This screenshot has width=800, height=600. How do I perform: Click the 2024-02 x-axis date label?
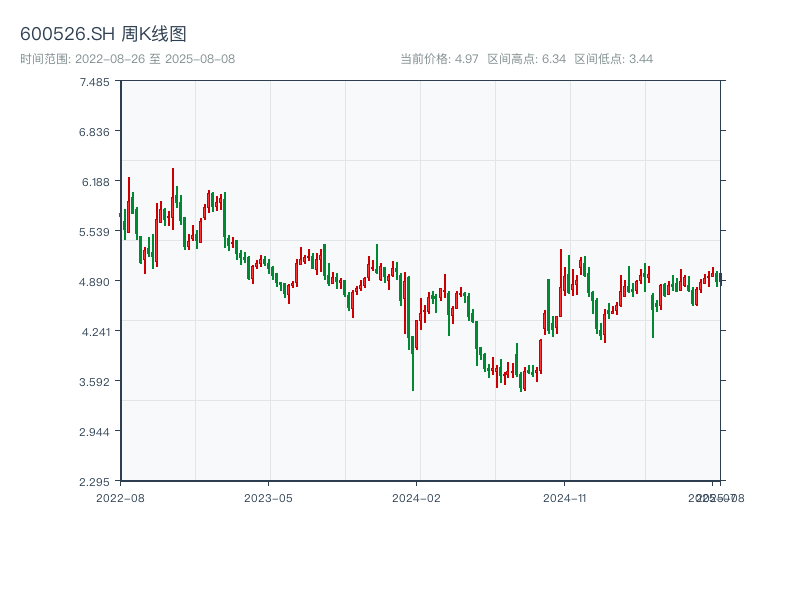click(416, 497)
